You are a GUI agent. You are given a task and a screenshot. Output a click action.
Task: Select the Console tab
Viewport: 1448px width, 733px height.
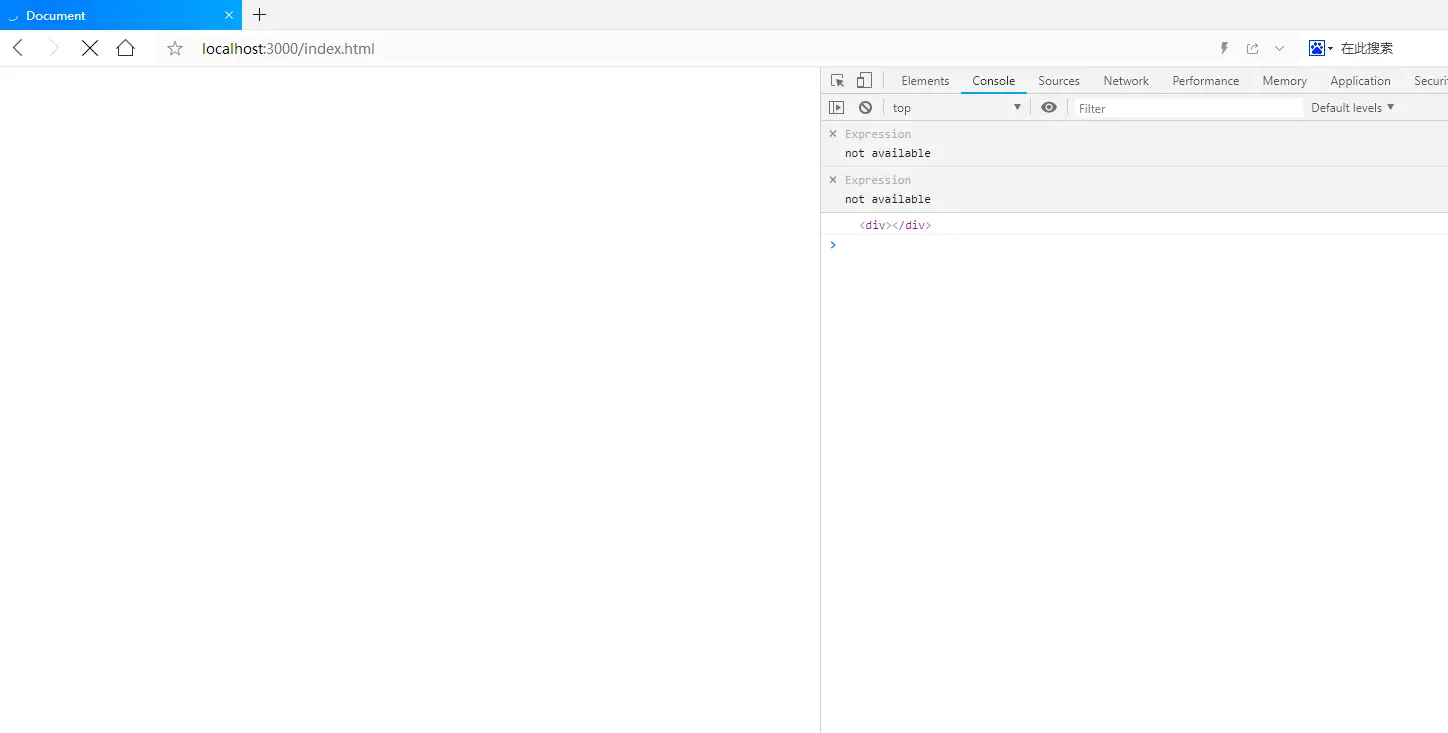[x=994, y=81]
